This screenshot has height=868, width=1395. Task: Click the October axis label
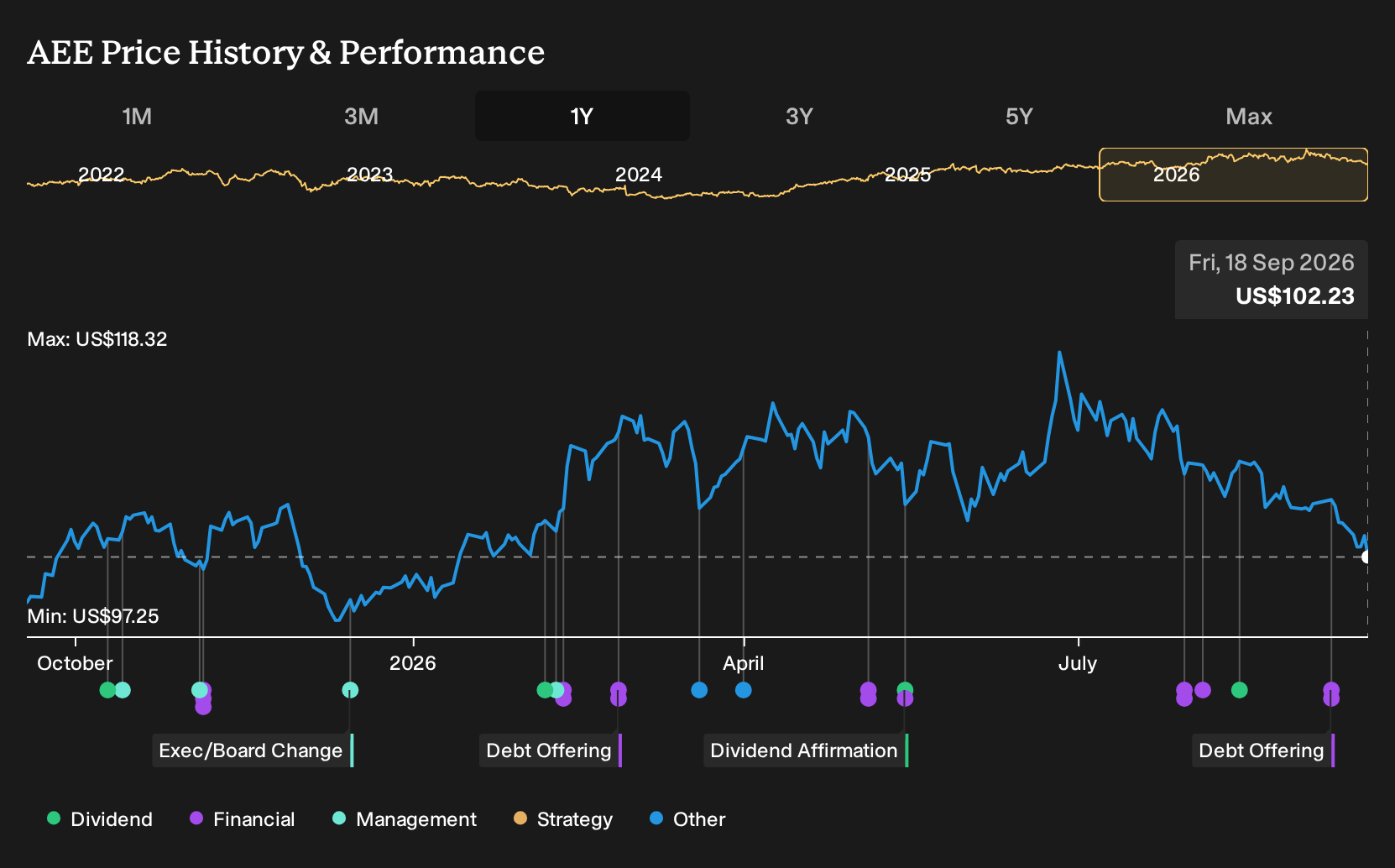point(75,663)
